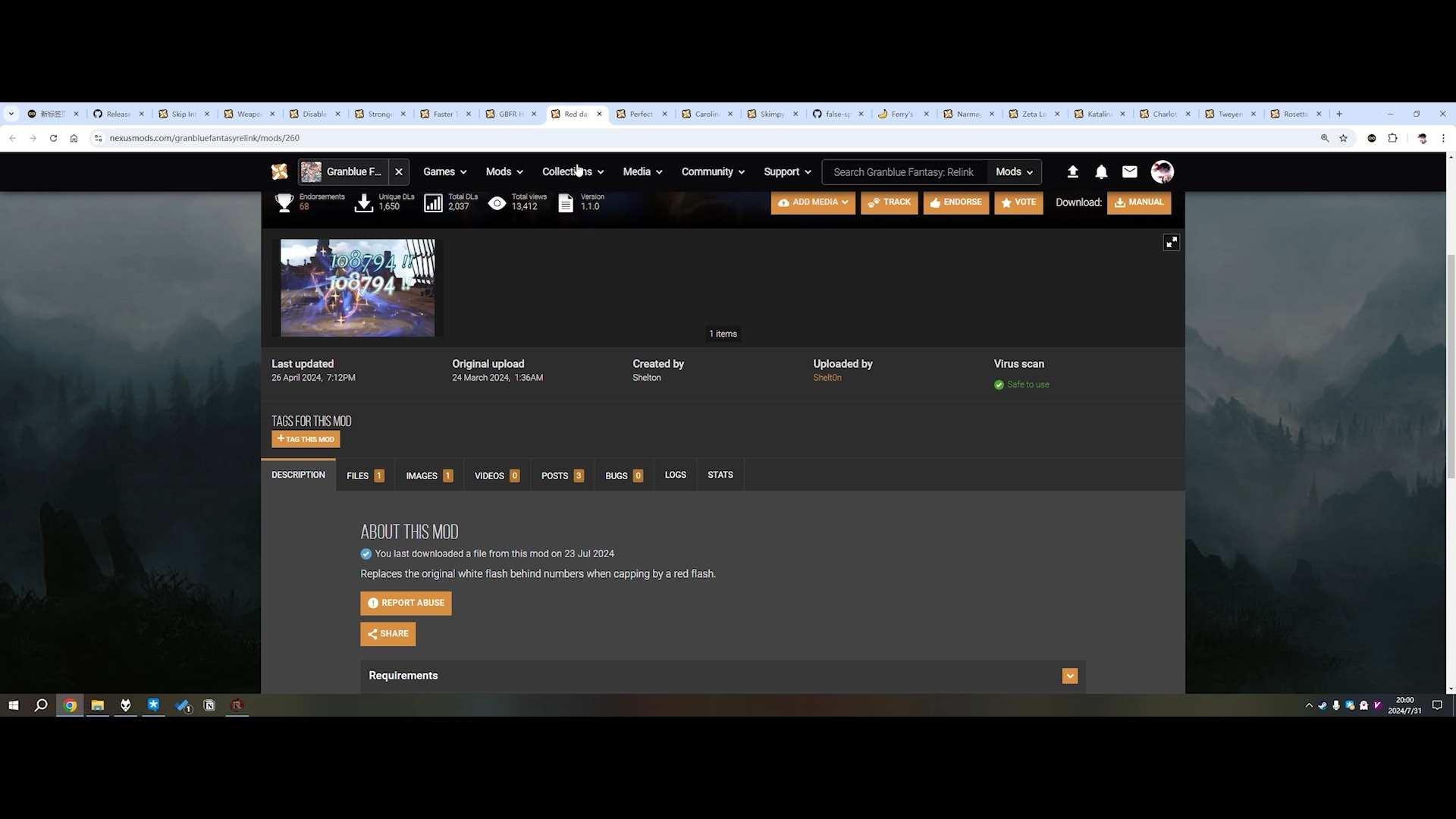Viewport: 1456px width, 819px height.
Task: Open the Collections dropdown menu
Action: tap(573, 172)
